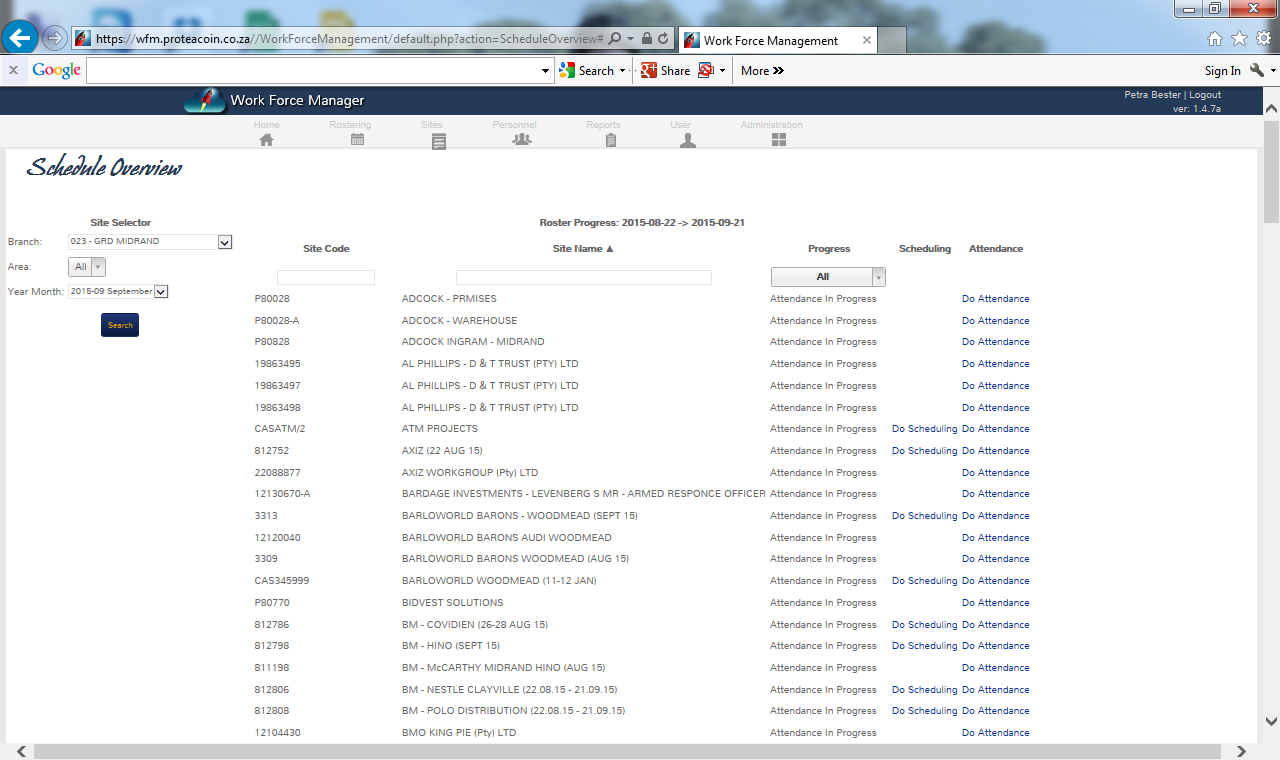The width and height of the screenshot is (1280, 760).
Task: Select site name AXIZ WORKGROUP (Pty) LTD
Action: click(470, 473)
